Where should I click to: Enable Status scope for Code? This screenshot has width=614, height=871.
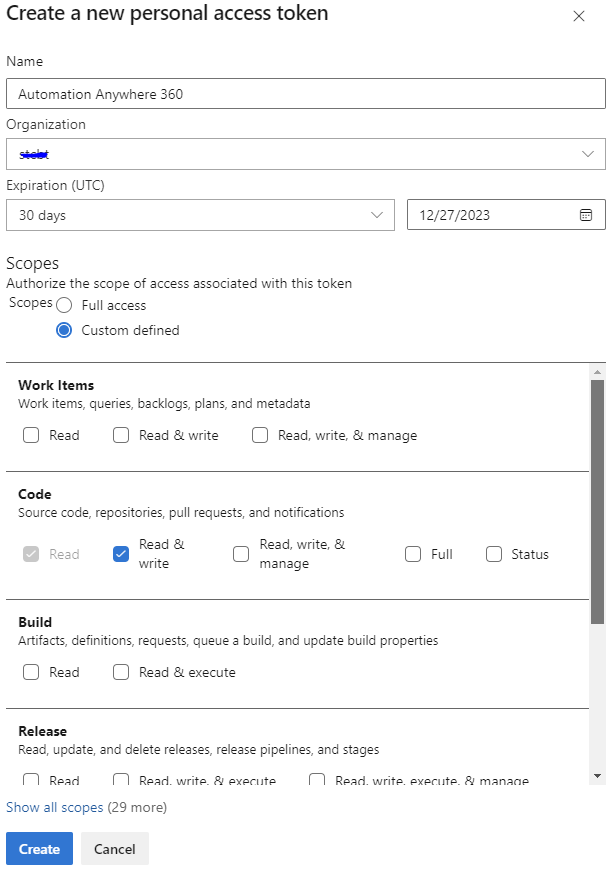coord(493,553)
